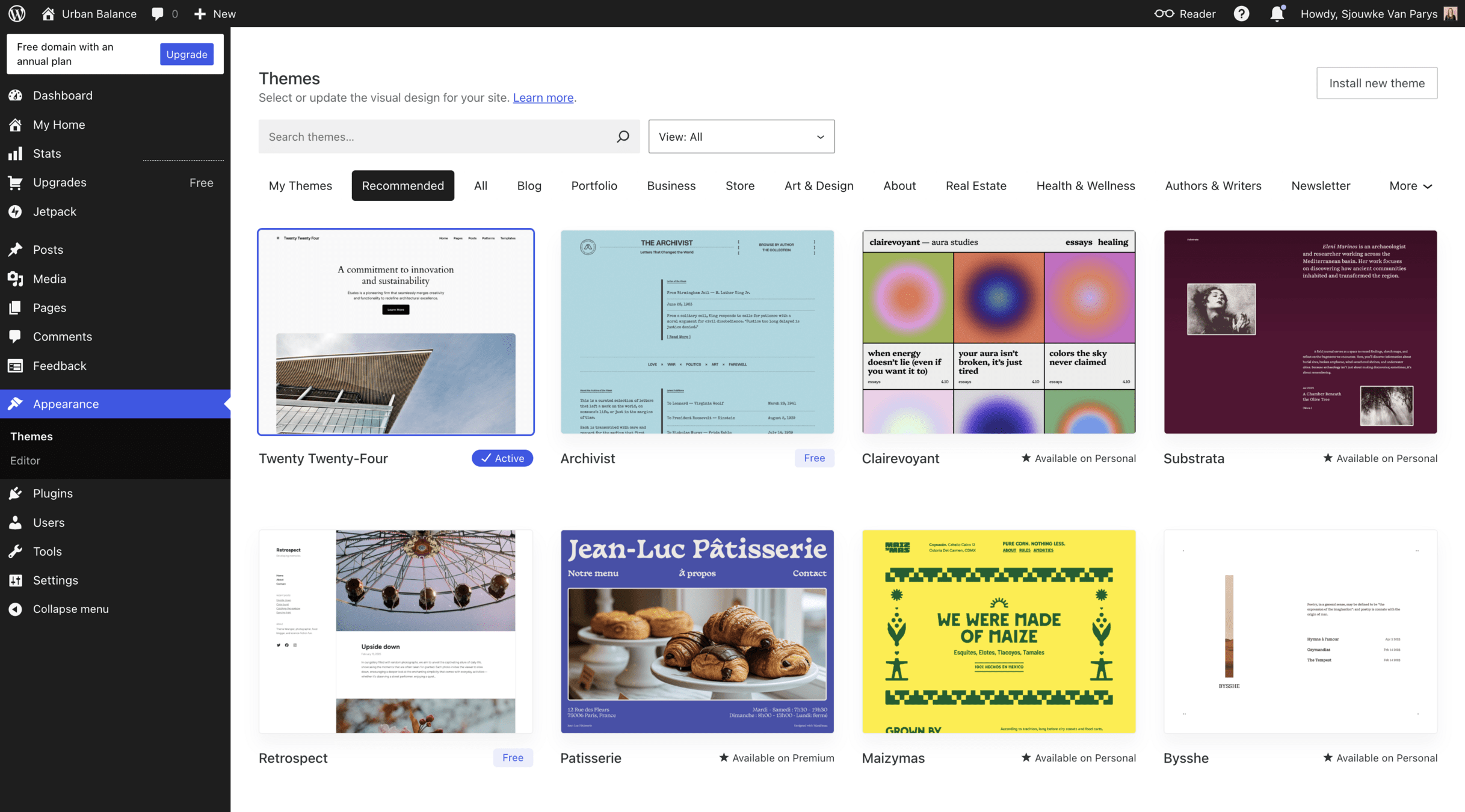The height and width of the screenshot is (812, 1465).
Task: Open the Plugins menu item
Action: point(52,493)
